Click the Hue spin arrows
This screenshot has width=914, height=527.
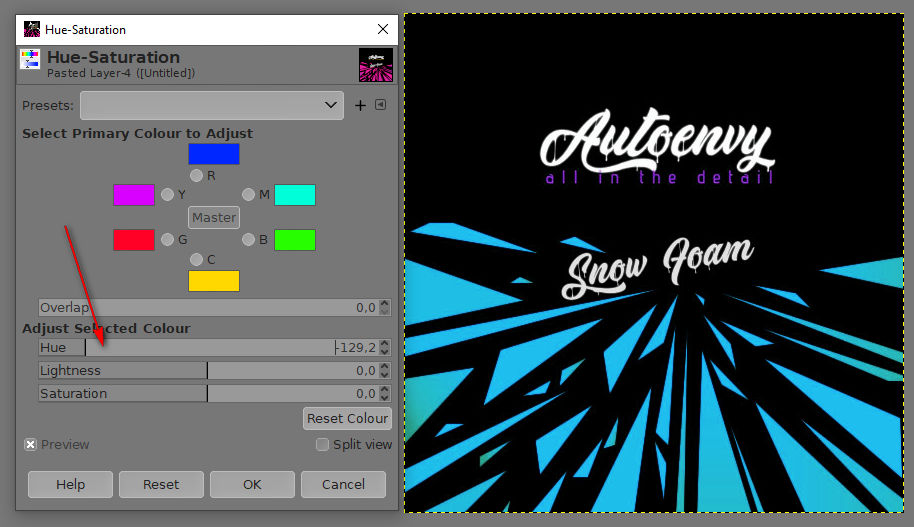pos(385,347)
